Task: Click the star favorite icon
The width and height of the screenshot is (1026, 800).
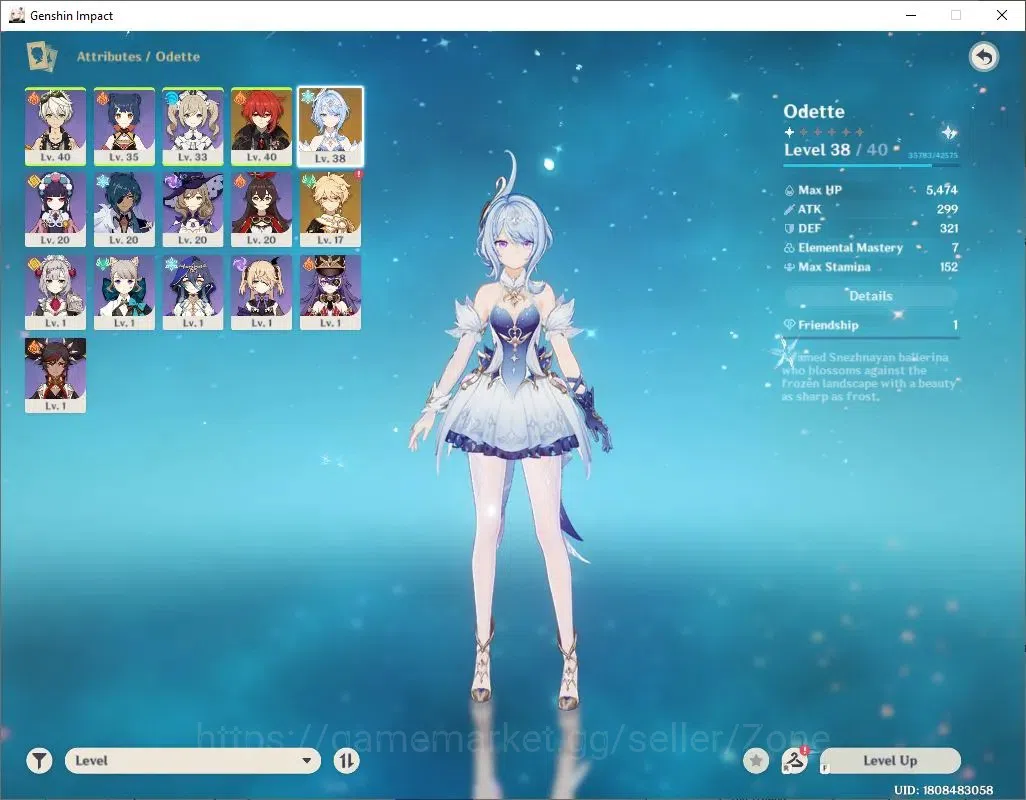Action: [756, 761]
